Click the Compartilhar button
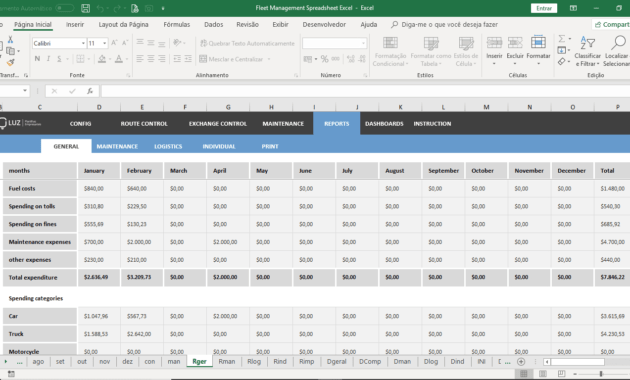The height and width of the screenshot is (380, 630). [611, 25]
